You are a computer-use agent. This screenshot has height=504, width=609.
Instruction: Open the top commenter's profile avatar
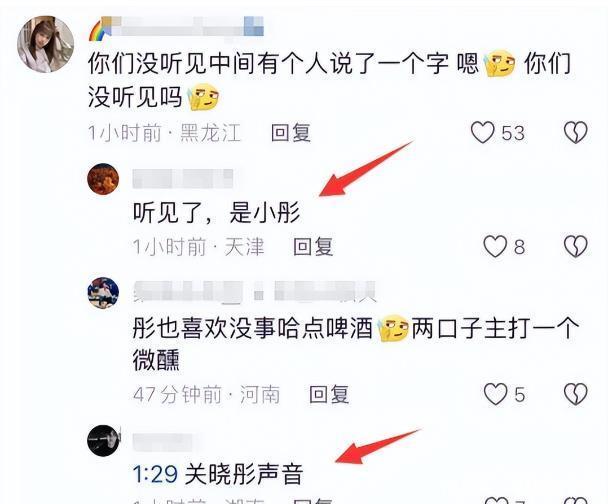[45, 44]
